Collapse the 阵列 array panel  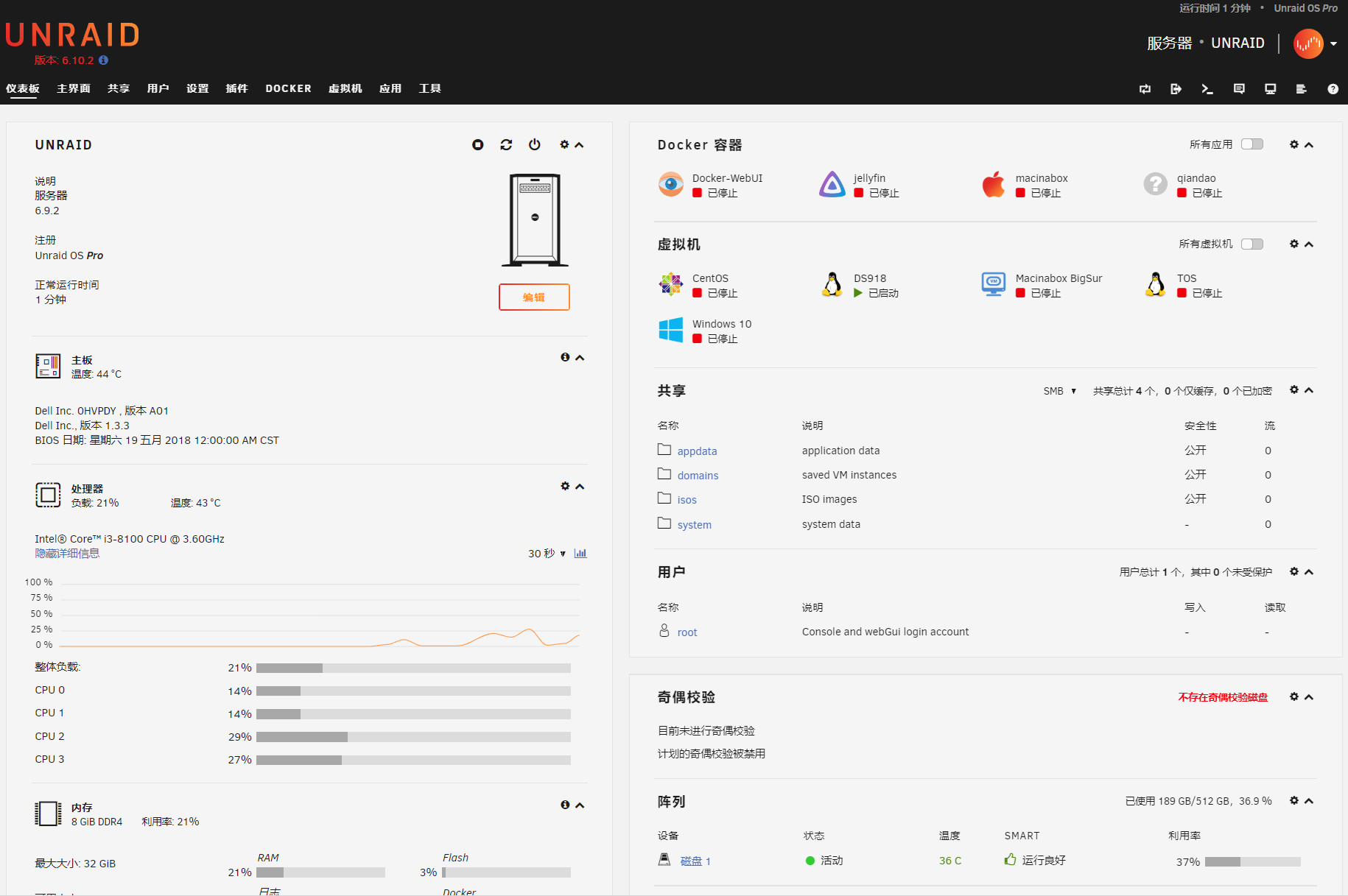point(1309,801)
